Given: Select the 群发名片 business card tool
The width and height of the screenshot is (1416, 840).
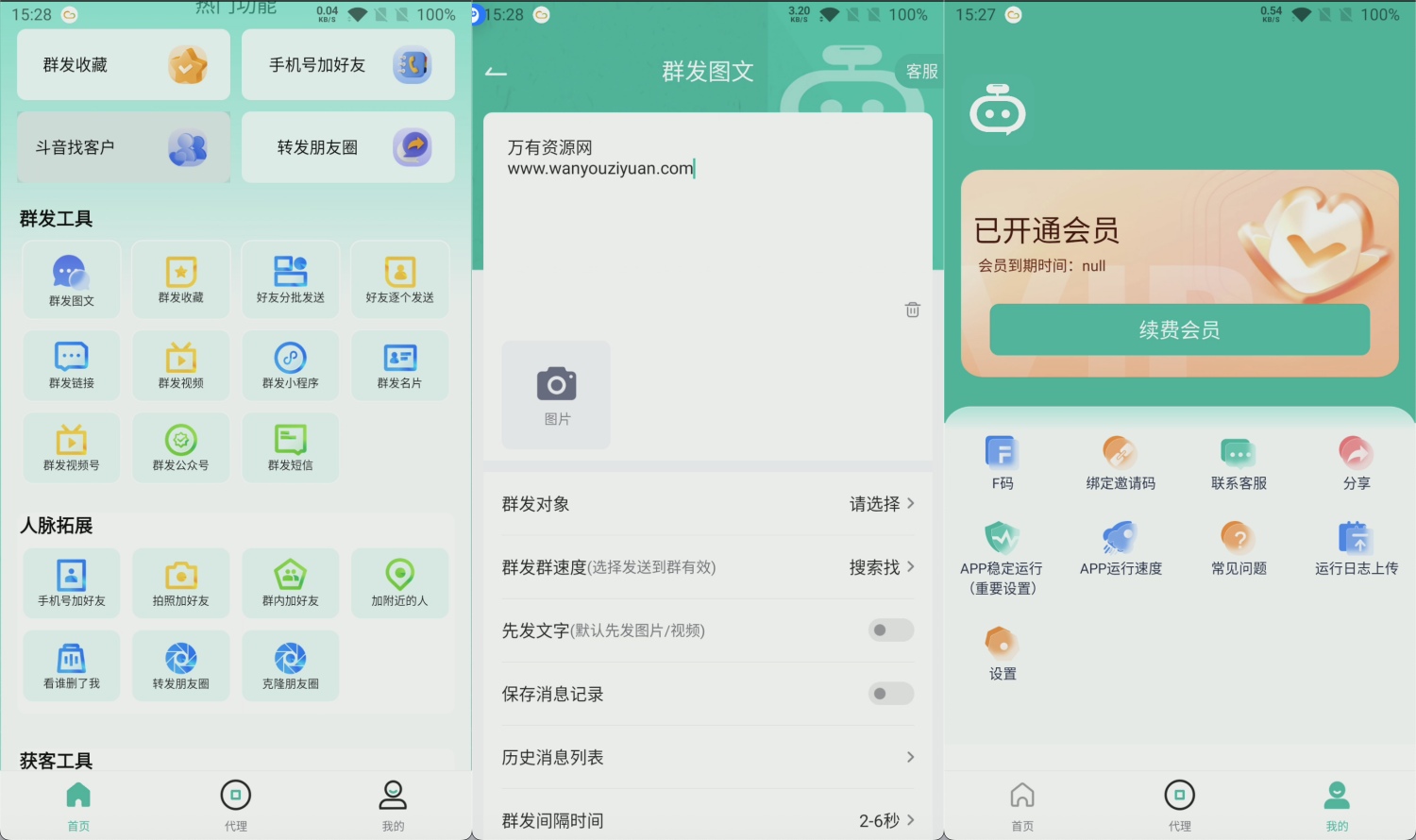Looking at the screenshot, I should click(399, 365).
